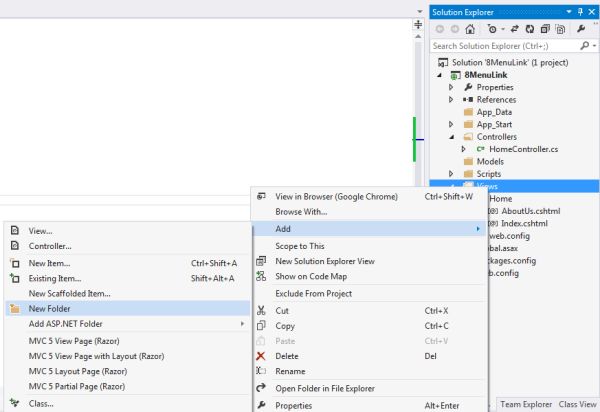
Task: Choose New Folder in the Add submenu
Action: [x=127, y=309]
